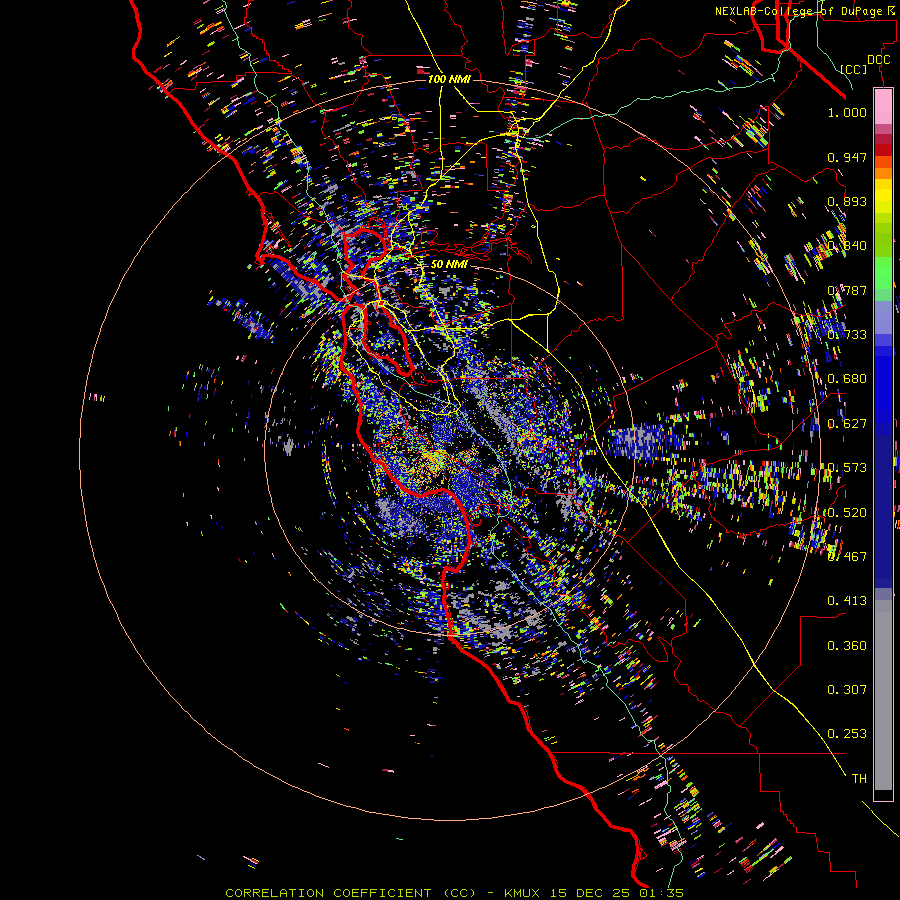
Task: Select the 0.520 scale value
Action: pos(847,513)
